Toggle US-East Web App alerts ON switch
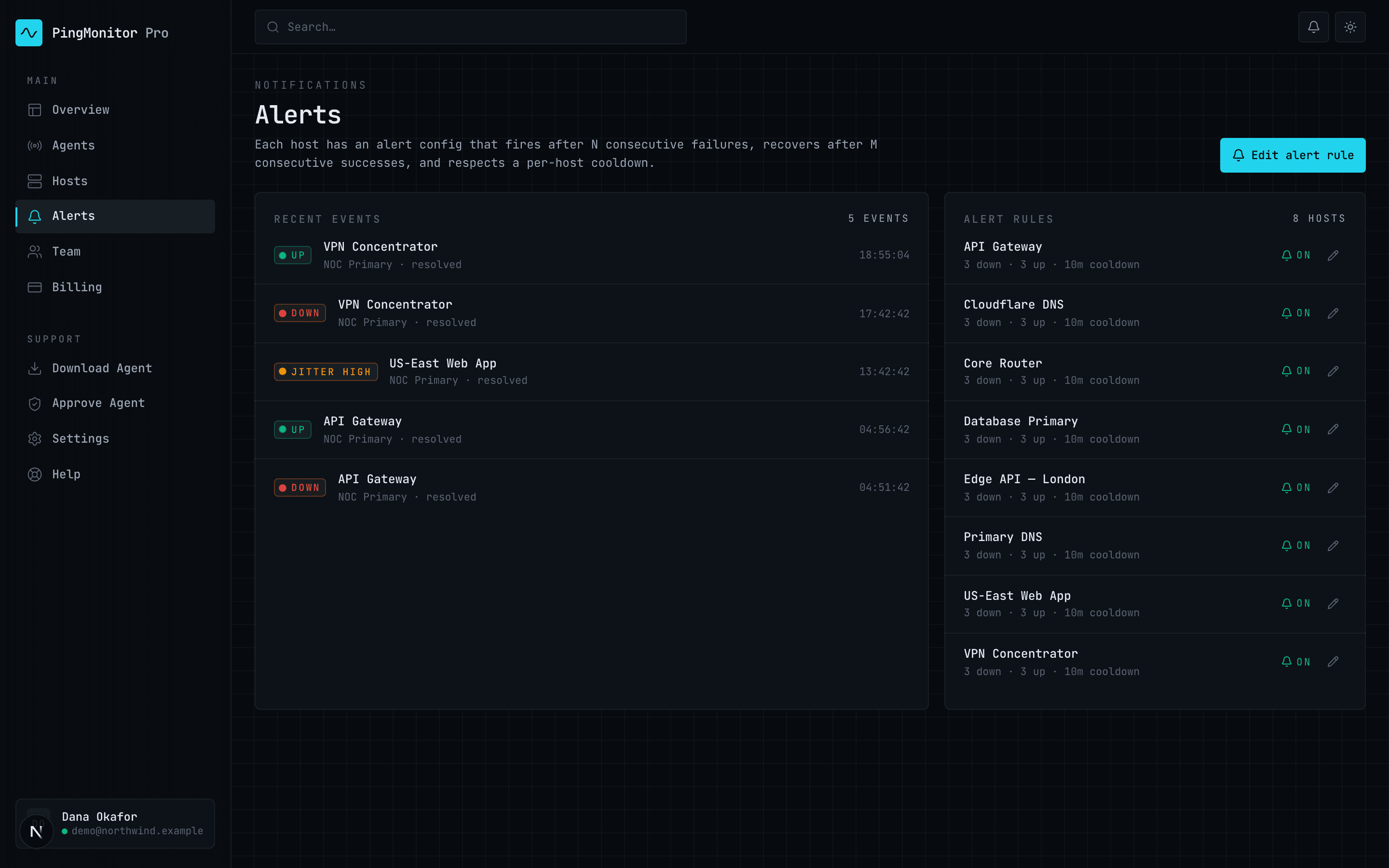The image size is (1389, 868). pyautogui.click(x=1296, y=604)
